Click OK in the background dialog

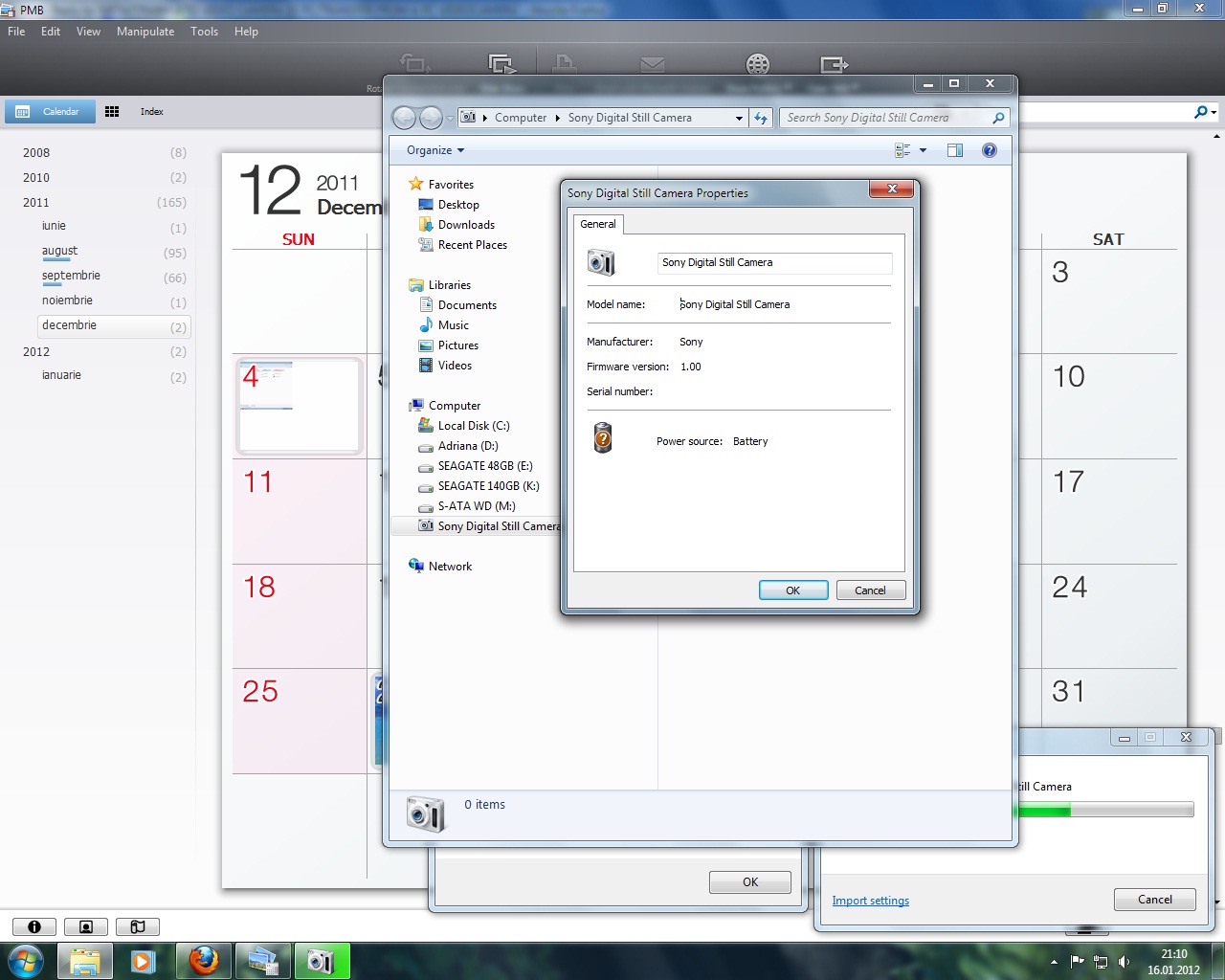pyautogui.click(x=750, y=882)
